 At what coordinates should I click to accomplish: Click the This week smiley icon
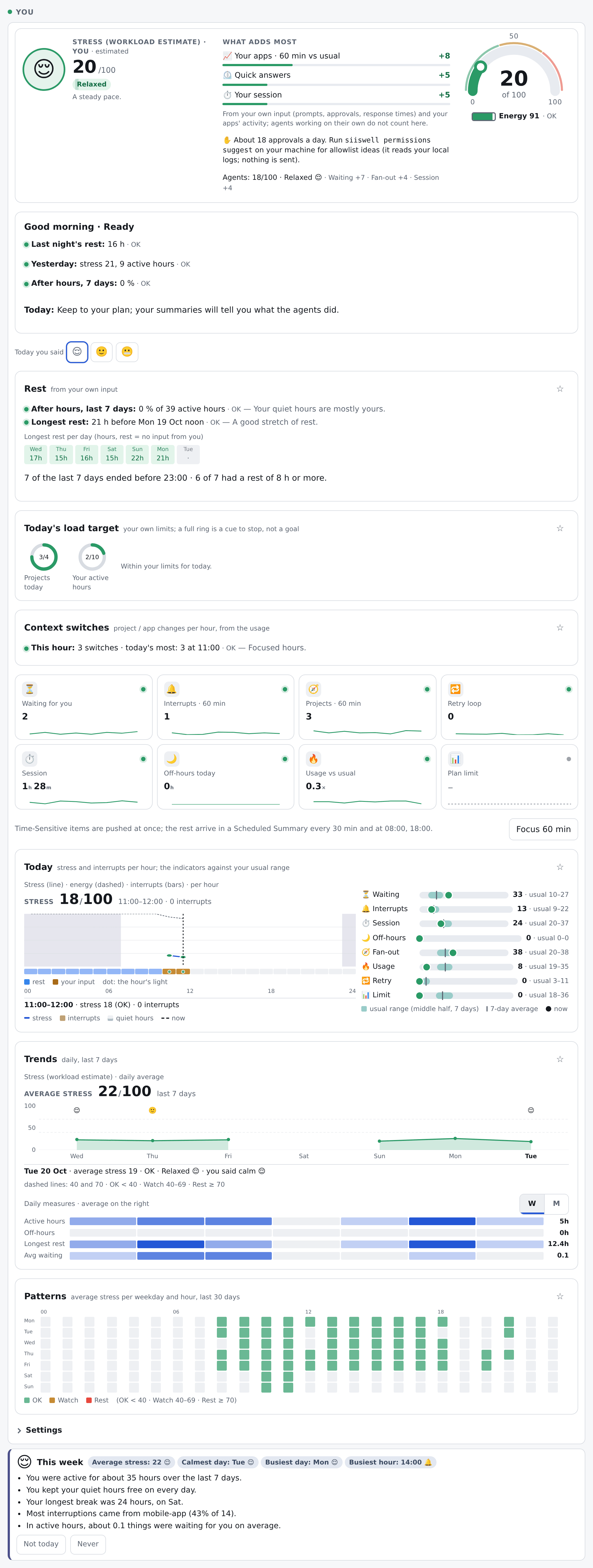[24, 1461]
